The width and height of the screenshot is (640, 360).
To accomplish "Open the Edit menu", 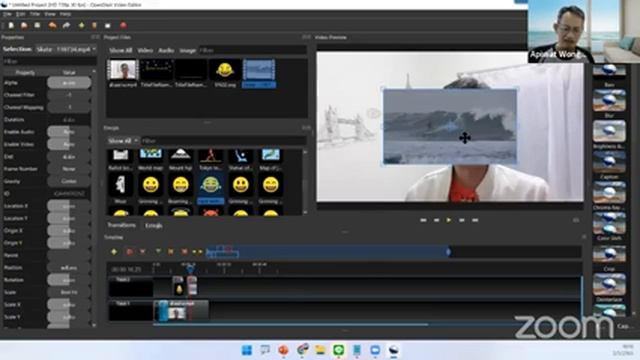I will [20, 14].
